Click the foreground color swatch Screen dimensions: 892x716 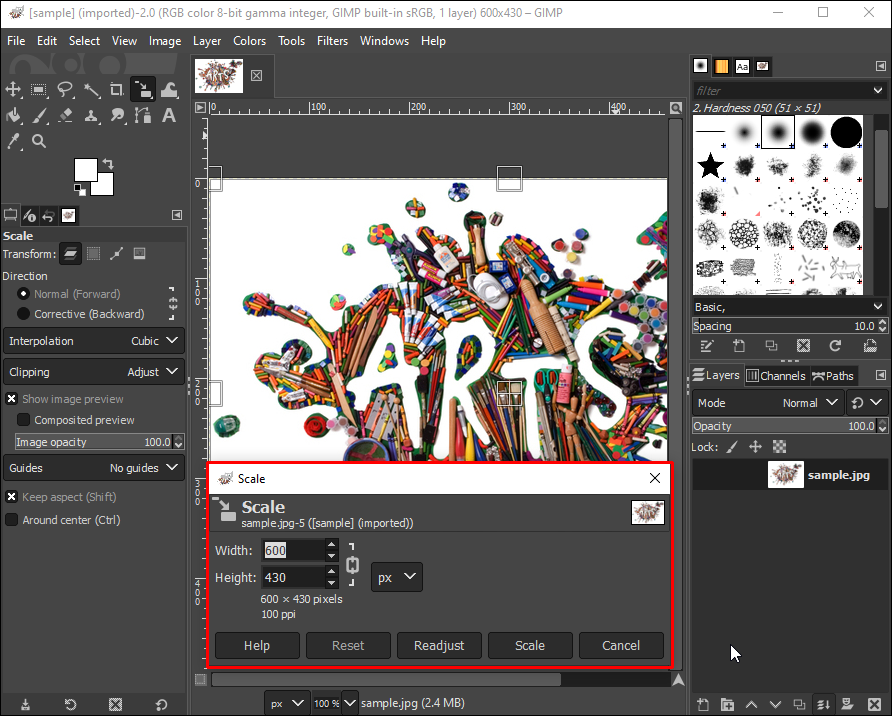[x=85, y=170]
